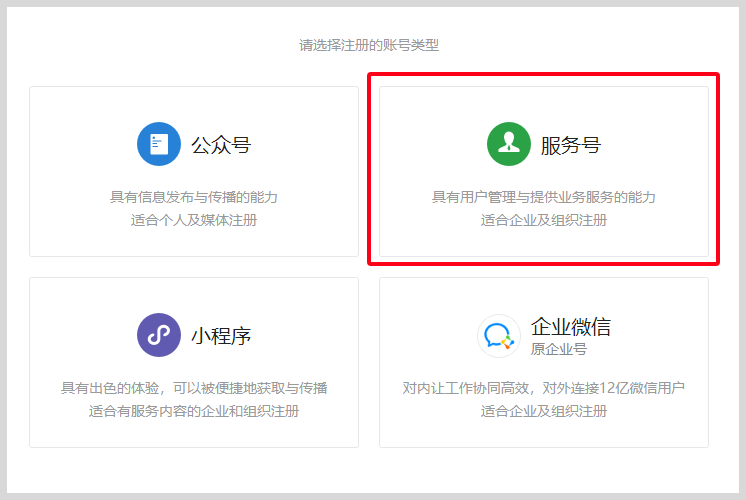Click the heading 请选择注册的账号类型
Viewport: 746px width, 500px height.
coord(369,45)
